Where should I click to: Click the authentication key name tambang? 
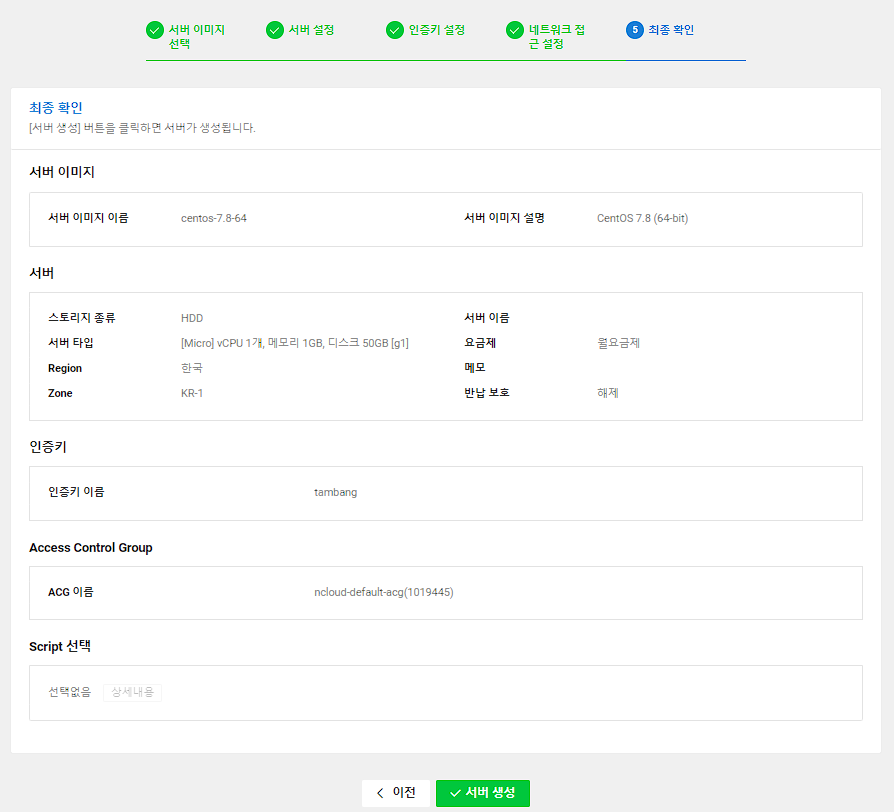336,493
